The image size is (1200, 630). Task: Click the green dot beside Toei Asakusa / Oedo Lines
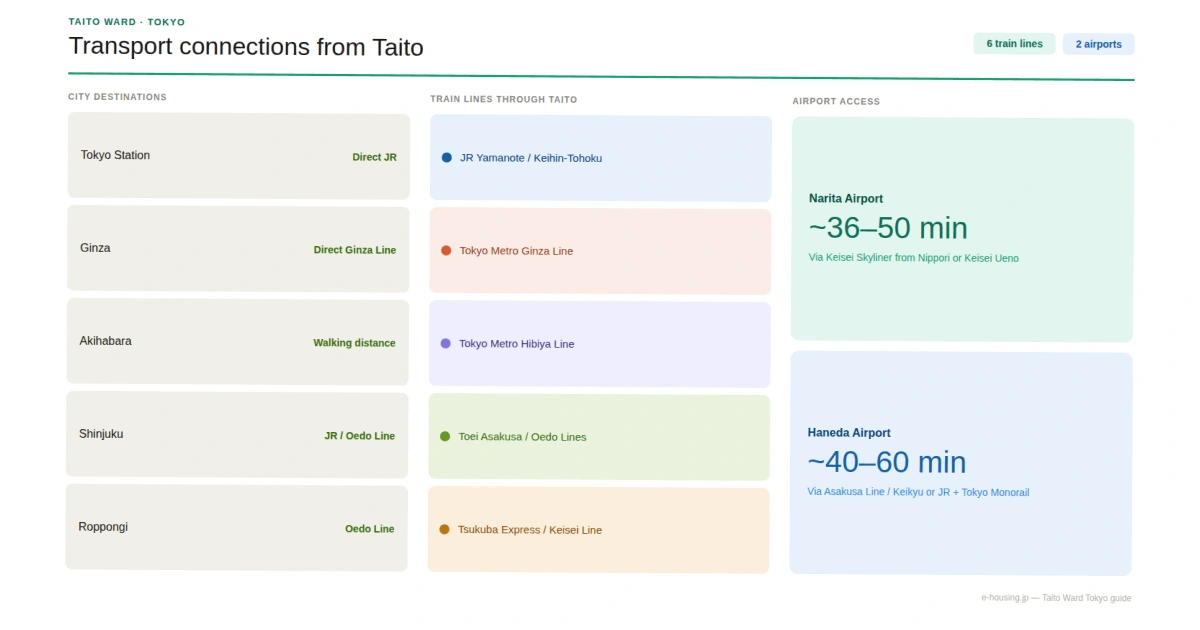tap(445, 436)
